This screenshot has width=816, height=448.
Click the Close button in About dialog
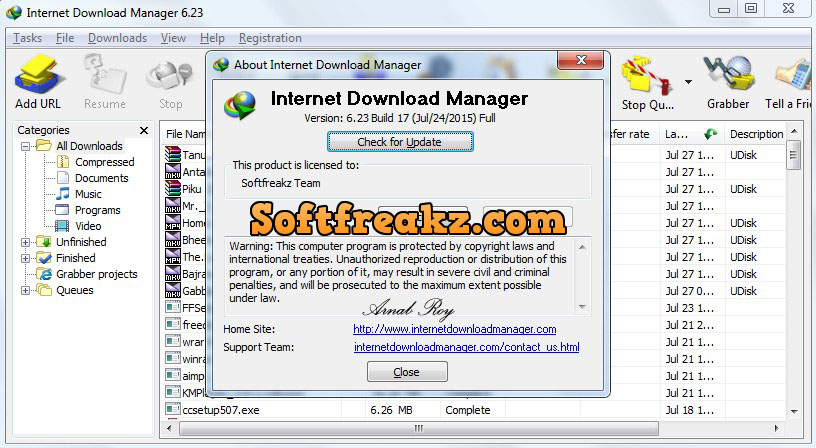pos(406,372)
